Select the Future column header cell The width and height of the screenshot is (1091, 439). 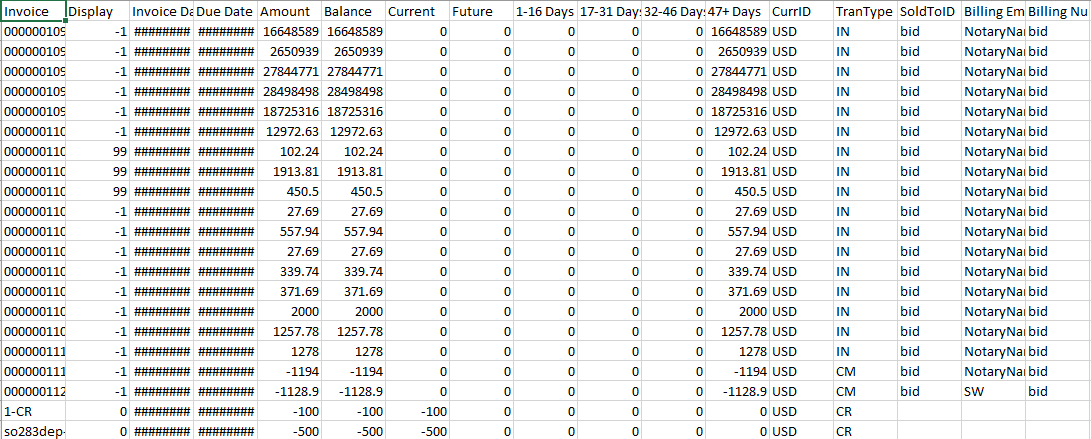pos(480,11)
